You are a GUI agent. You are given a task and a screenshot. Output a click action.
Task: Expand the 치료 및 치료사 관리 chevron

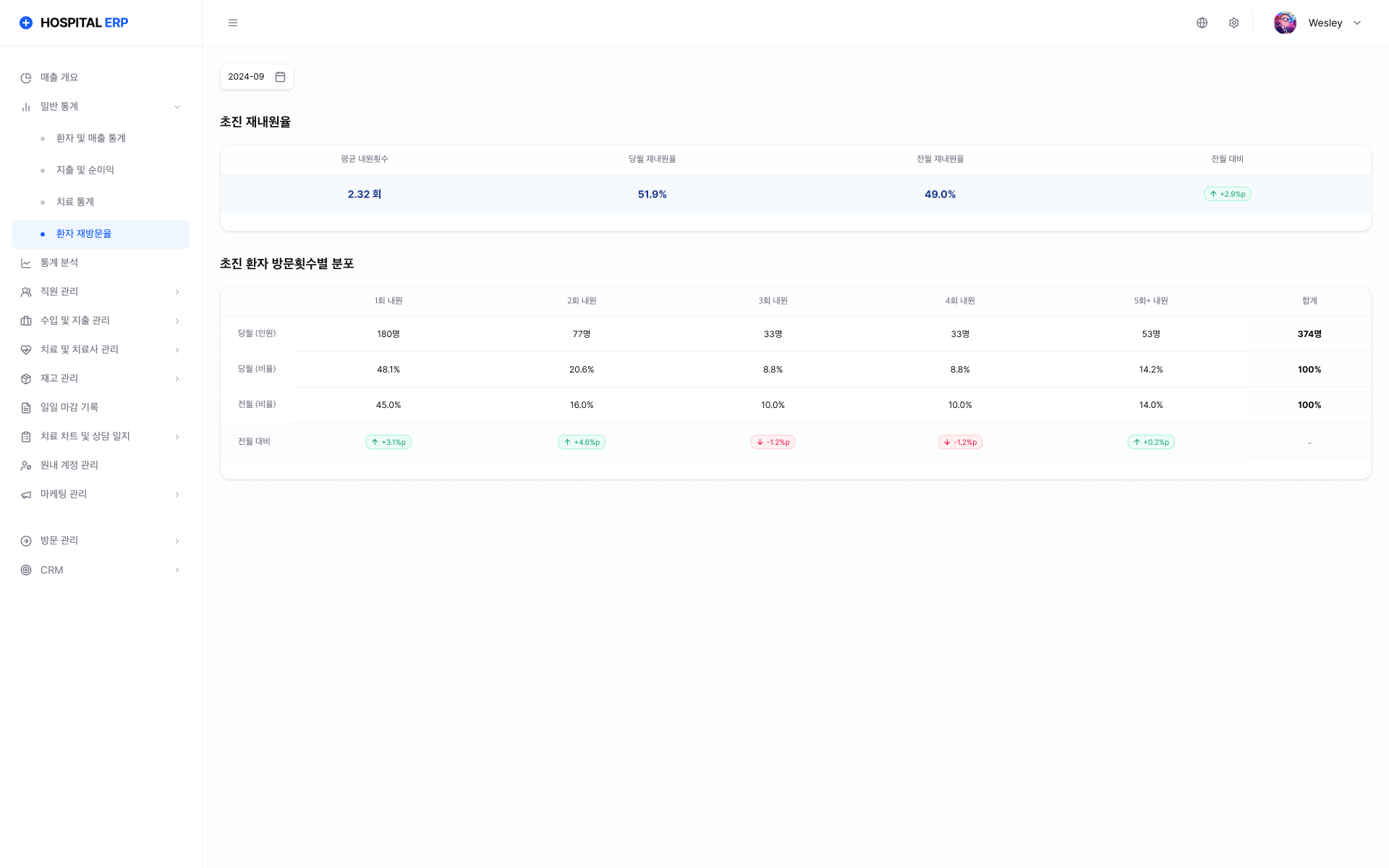point(177,350)
